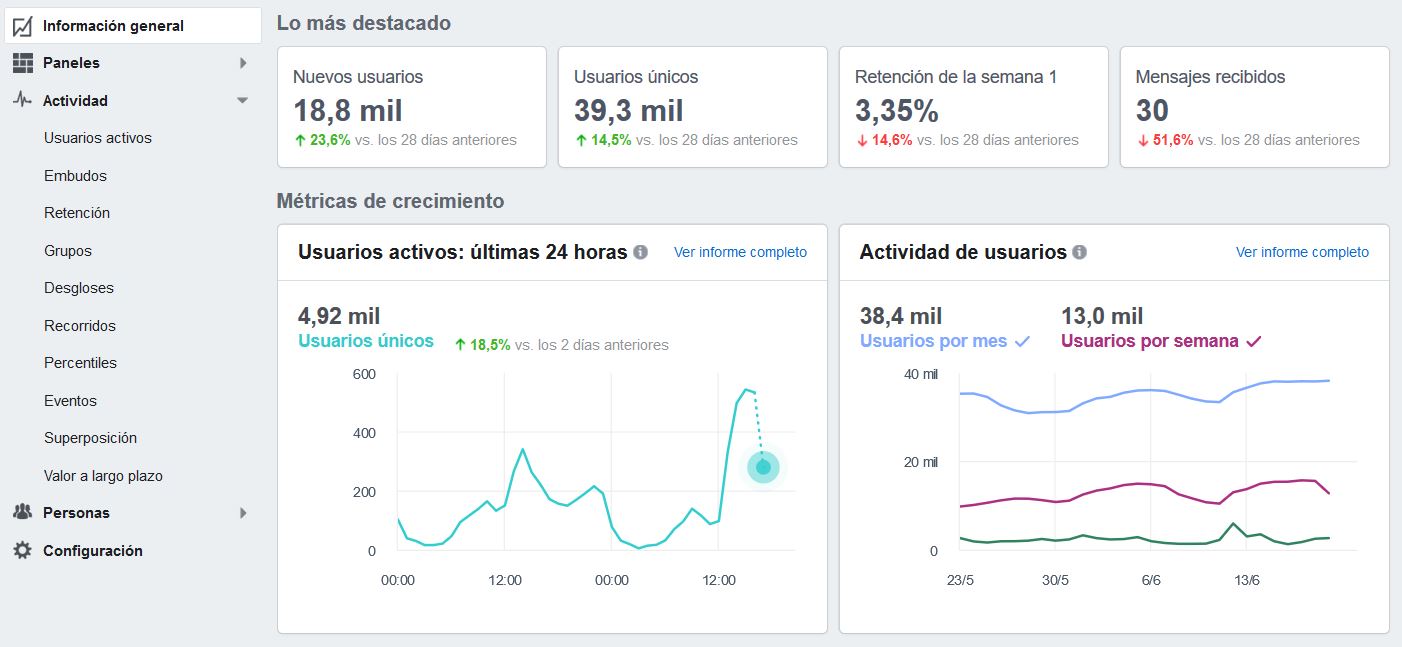The image size is (1402, 647).
Task: Click the Configuración gear icon
Action: [x=22, y=551]
